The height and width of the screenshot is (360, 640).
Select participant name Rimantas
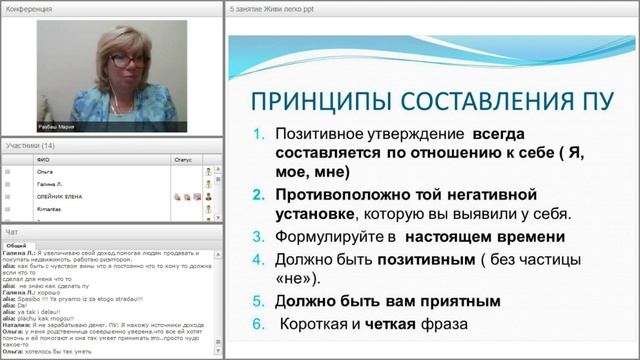(x=49, y=209)
